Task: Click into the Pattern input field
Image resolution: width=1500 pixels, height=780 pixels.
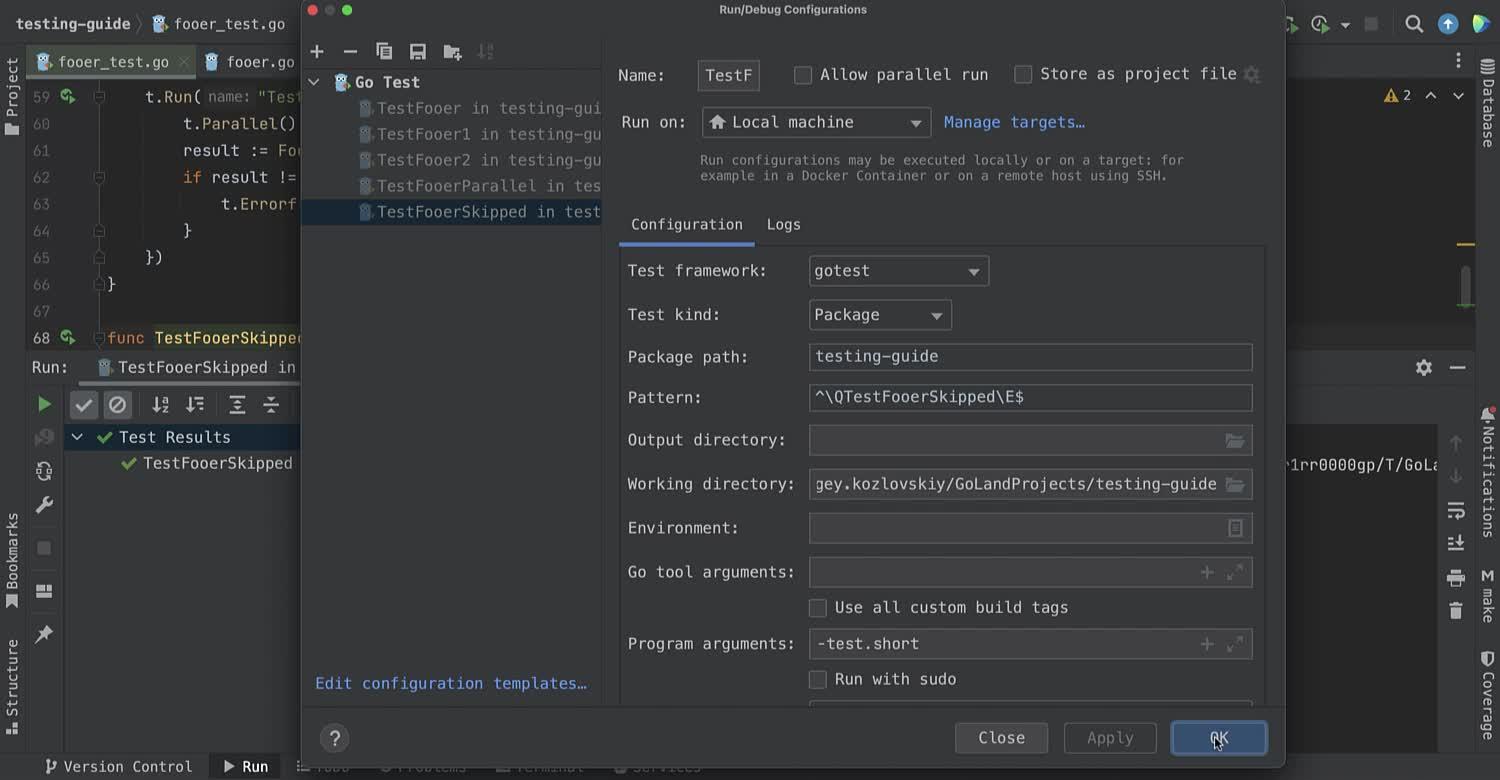Action: click(x=1030, y=397)
